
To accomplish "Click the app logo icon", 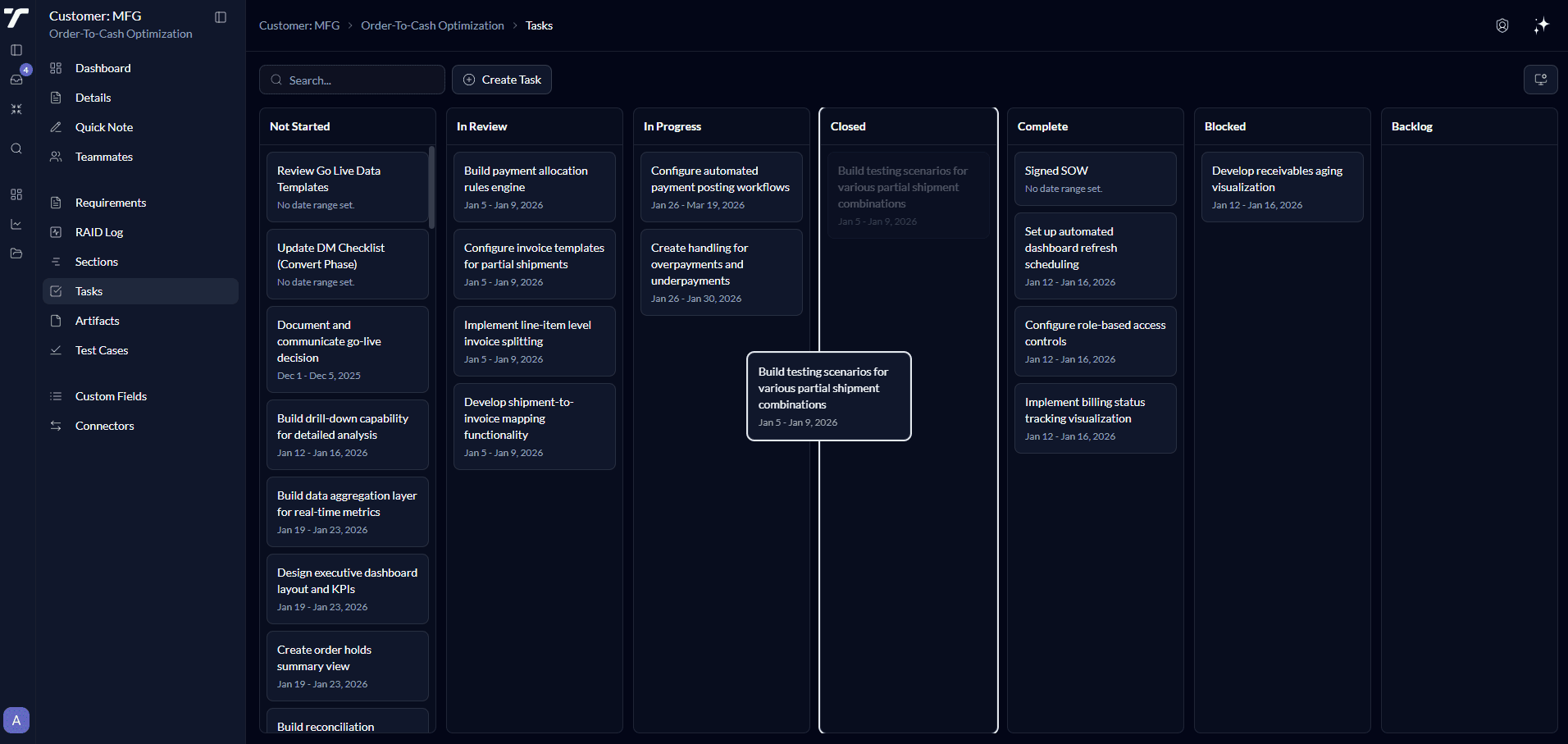I will point(16,17).
